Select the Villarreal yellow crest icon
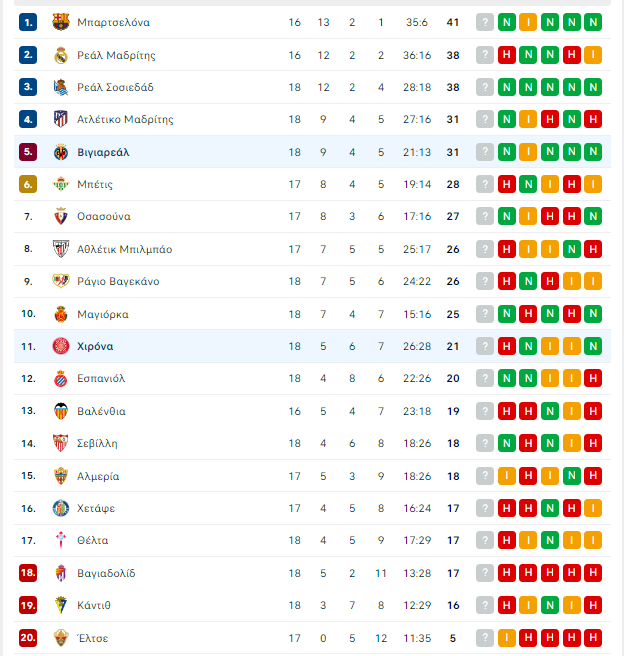Screen dimensions: 624x656 coord(61,152)
